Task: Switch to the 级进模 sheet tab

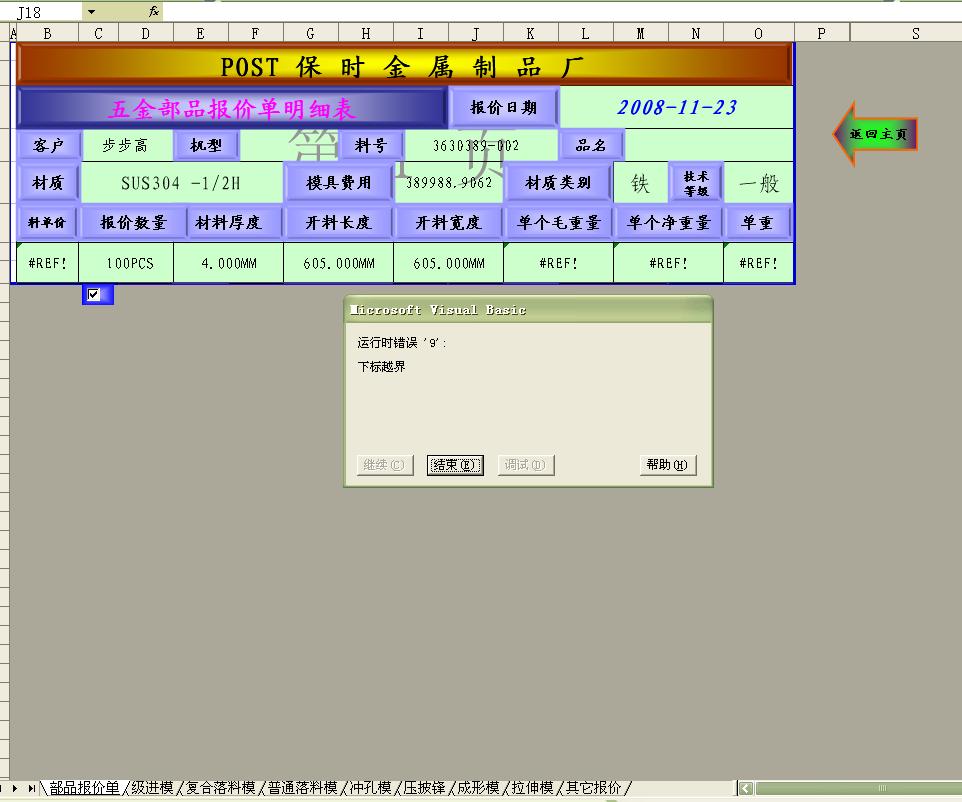Action: point(152,788)
